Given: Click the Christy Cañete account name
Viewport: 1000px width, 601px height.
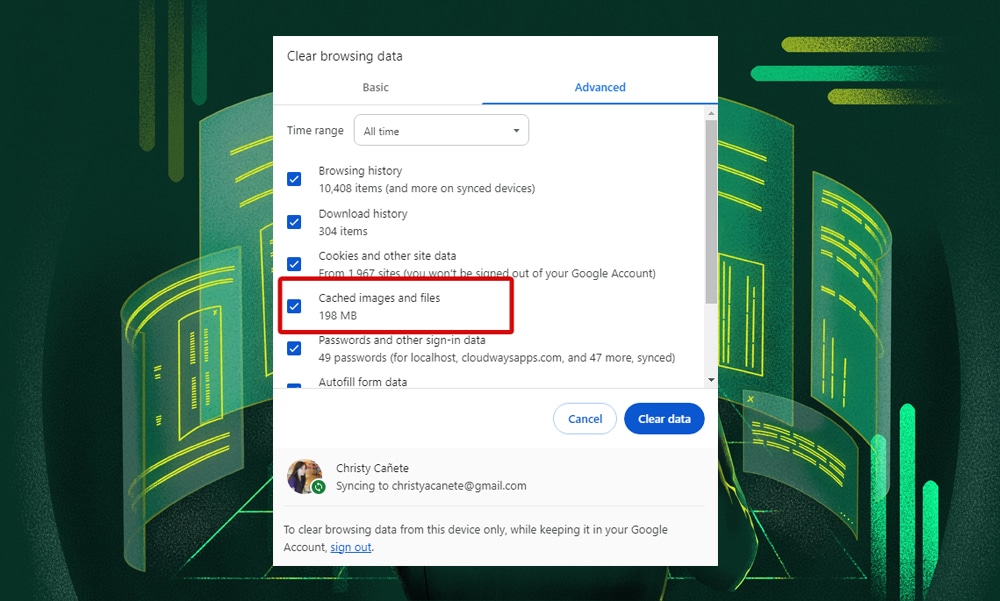Looking at the screenshot, I should pyautogui.click(x=373, y=468).
